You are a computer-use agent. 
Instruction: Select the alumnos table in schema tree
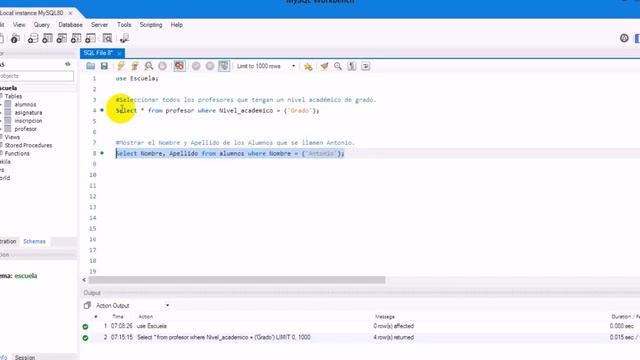25,104
